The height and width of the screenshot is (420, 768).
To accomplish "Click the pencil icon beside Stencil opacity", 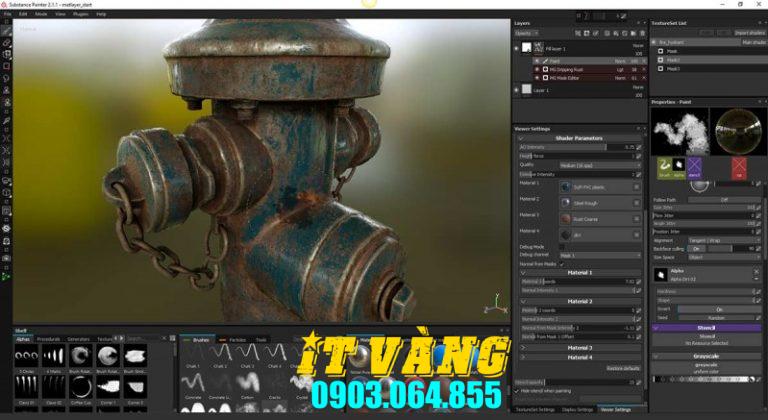I will click(639, 382).
